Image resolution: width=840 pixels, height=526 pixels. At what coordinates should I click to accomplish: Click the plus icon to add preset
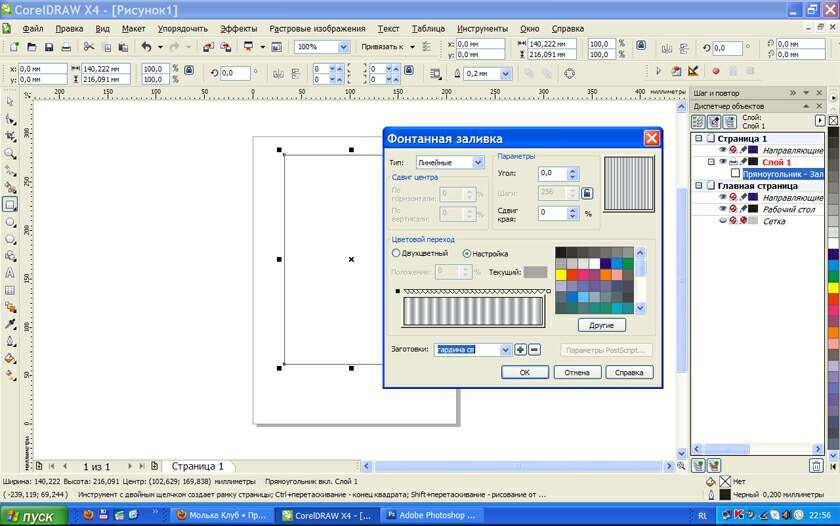[x=520, y=349]
